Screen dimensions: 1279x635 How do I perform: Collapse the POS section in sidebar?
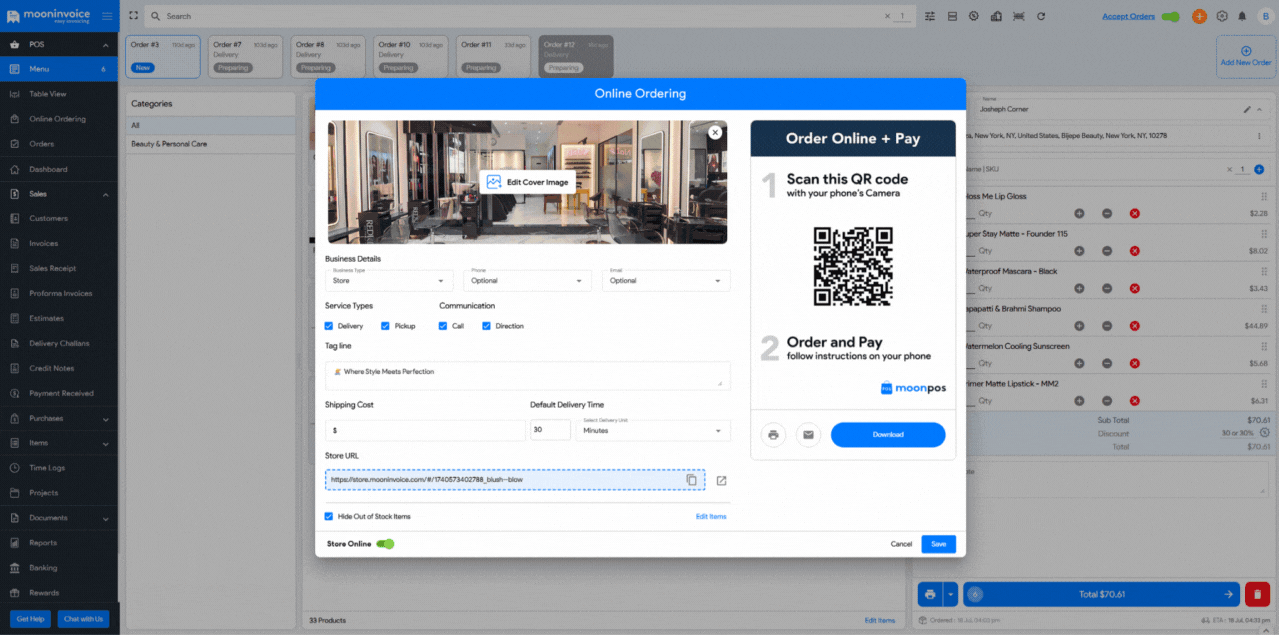(x=106, y=45)
